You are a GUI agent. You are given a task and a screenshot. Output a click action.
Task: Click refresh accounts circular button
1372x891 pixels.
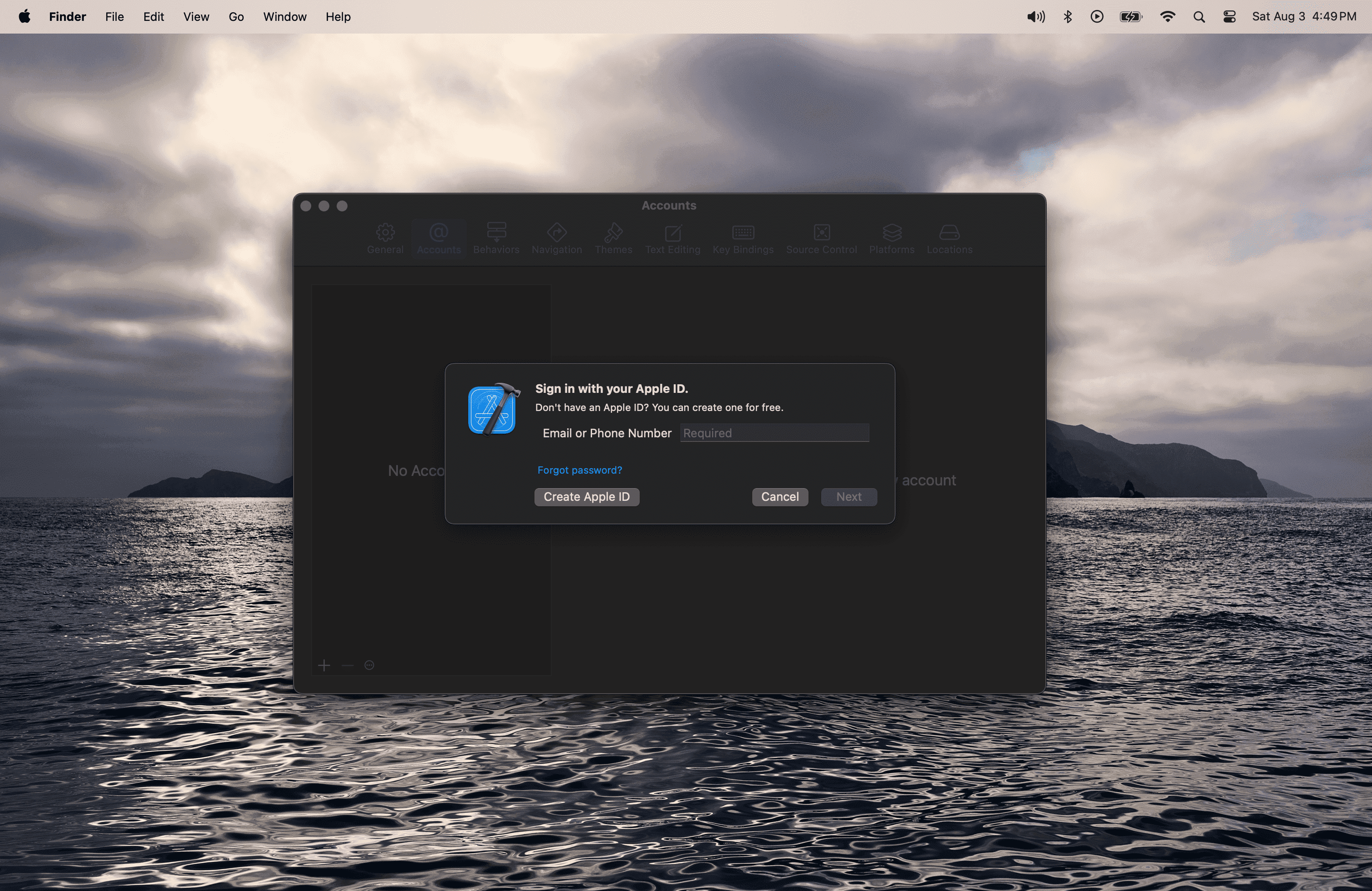369,665
